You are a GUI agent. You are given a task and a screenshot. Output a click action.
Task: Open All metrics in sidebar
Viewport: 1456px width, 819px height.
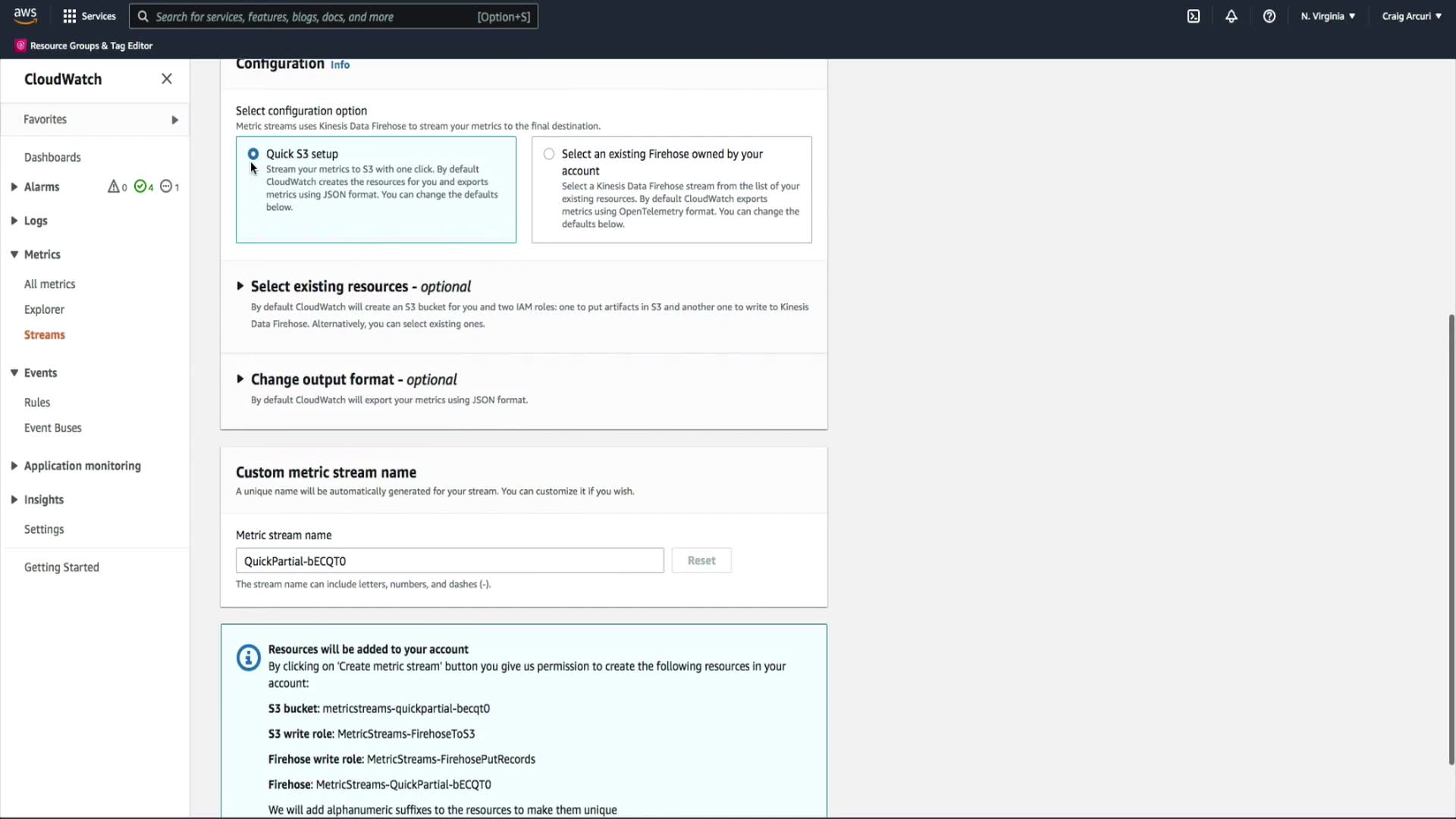pos(50,284)
